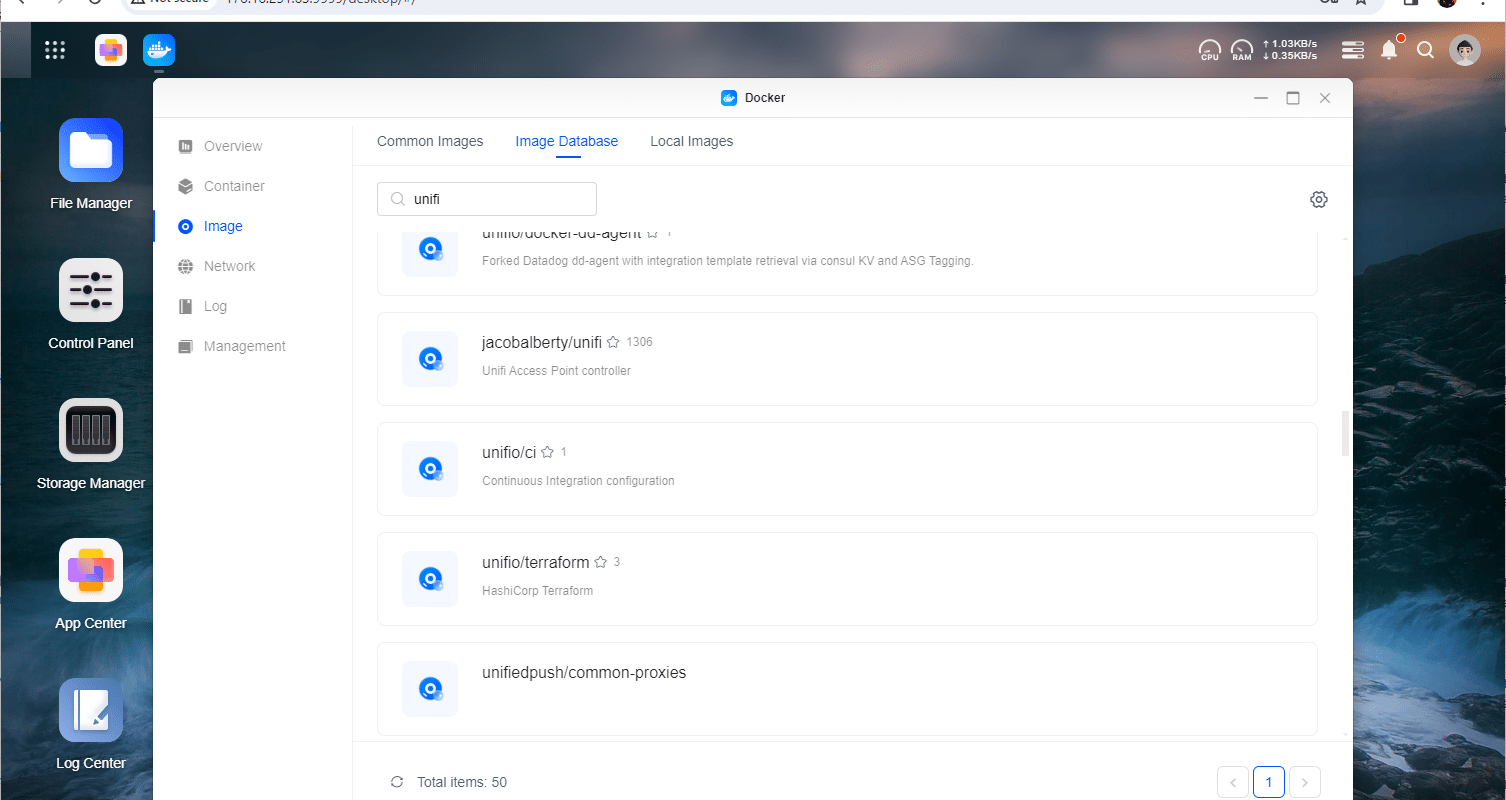Click the 1306 star count
Screen dimensions: 1506x800
pyautogui.click(x=639, y=342)
